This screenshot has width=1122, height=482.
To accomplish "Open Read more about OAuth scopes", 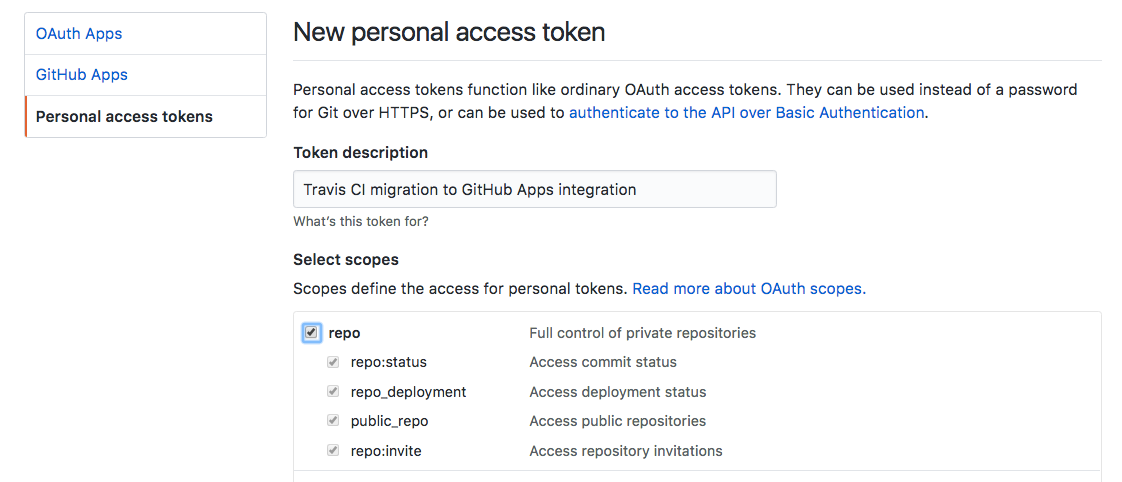I will click(749, 288).
